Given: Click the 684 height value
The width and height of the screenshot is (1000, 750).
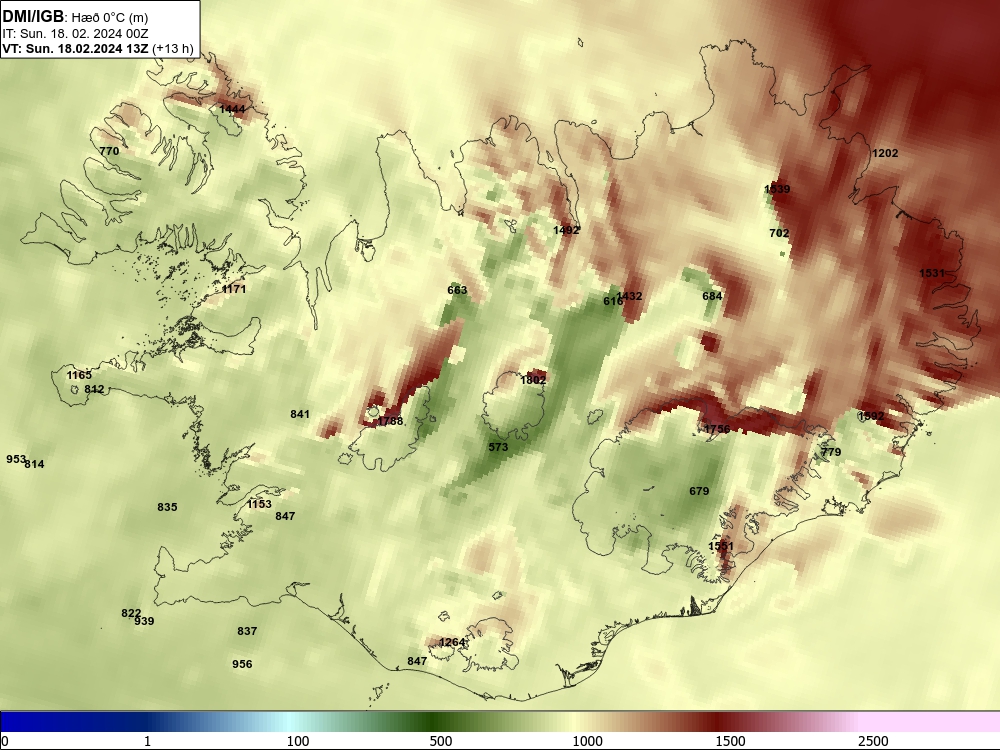Looking at the screenshot, I should click(x=712, y=296).
